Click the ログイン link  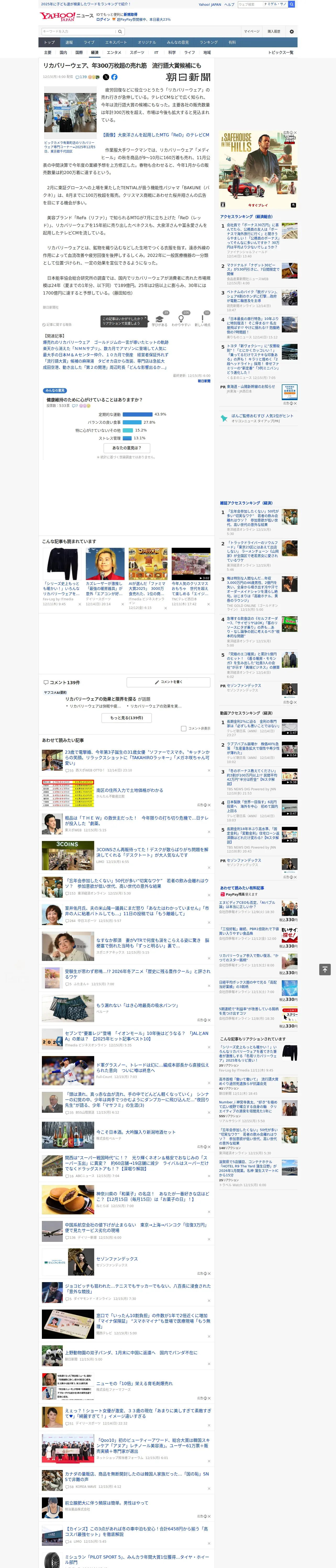(103, 20)
